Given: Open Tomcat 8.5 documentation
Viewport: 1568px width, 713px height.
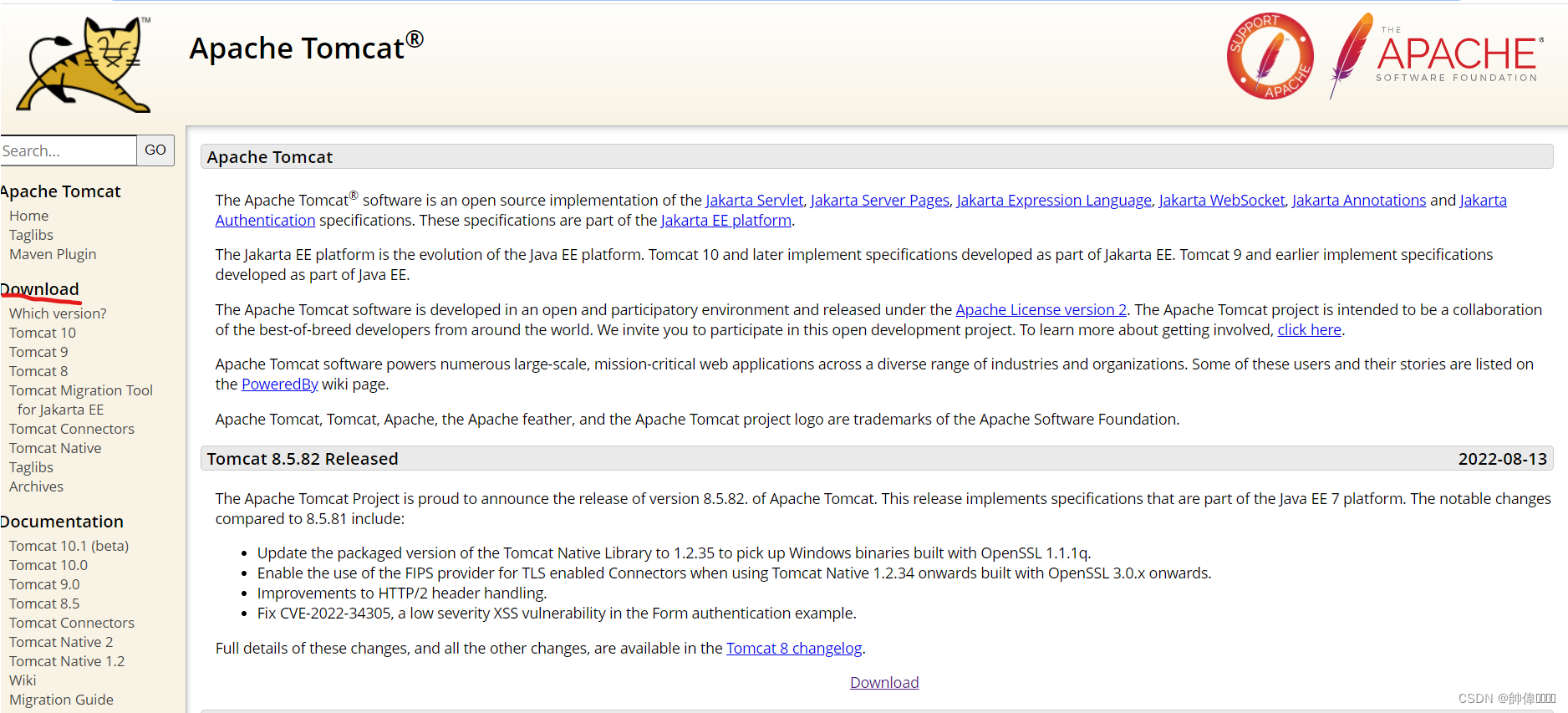Looking at the screenshot, I should click(x=44, y=604).
